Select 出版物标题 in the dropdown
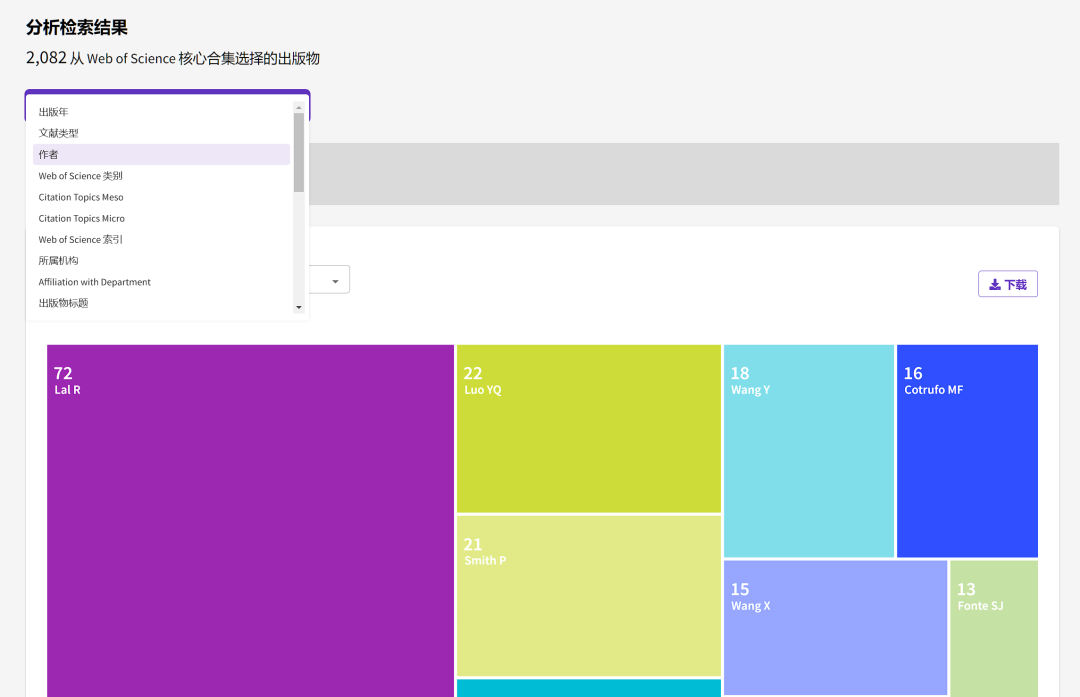This screenshot has width=1080, height=697. point(64,303)
